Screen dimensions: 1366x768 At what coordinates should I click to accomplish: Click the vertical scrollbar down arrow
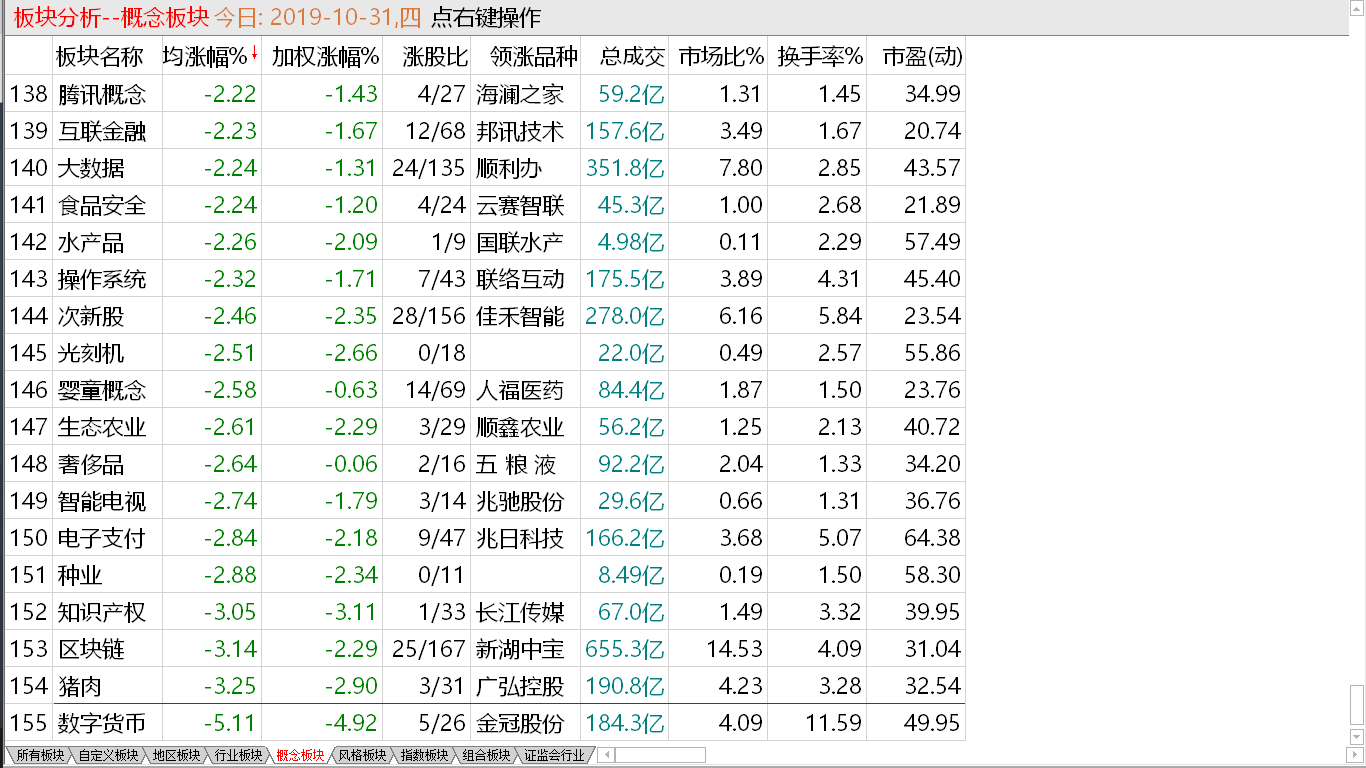pyautogui.click(x=1356, y=738)
